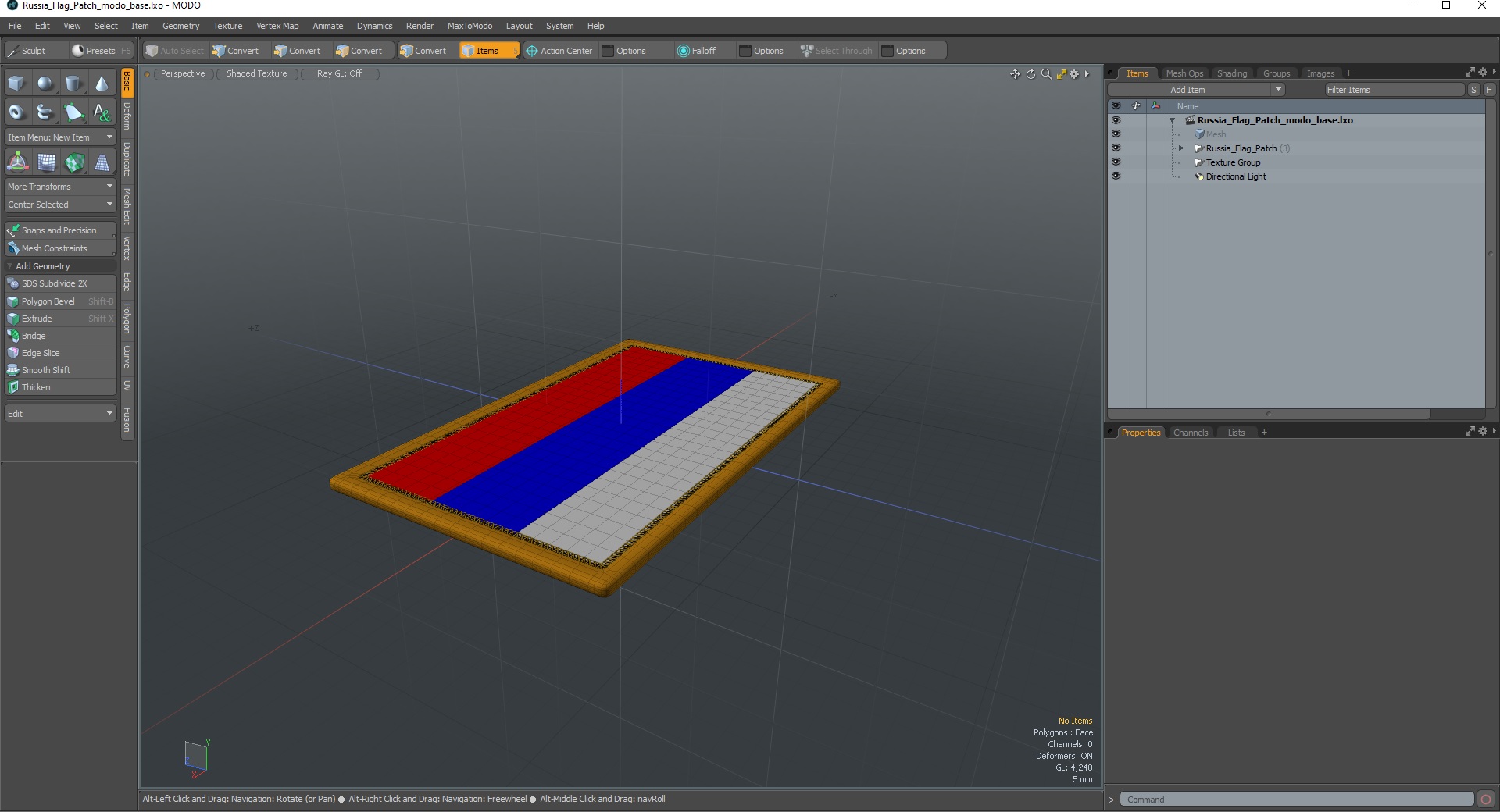Image resolution: width=1500 pixels, height=812 pixels.
Task: Activate the Transform gizmo tool
Action: coord(17,162)
